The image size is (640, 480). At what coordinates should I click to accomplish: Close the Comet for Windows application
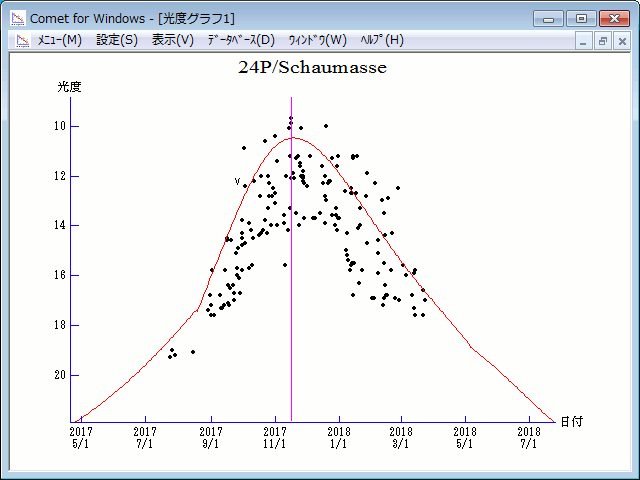coord(612,18)
